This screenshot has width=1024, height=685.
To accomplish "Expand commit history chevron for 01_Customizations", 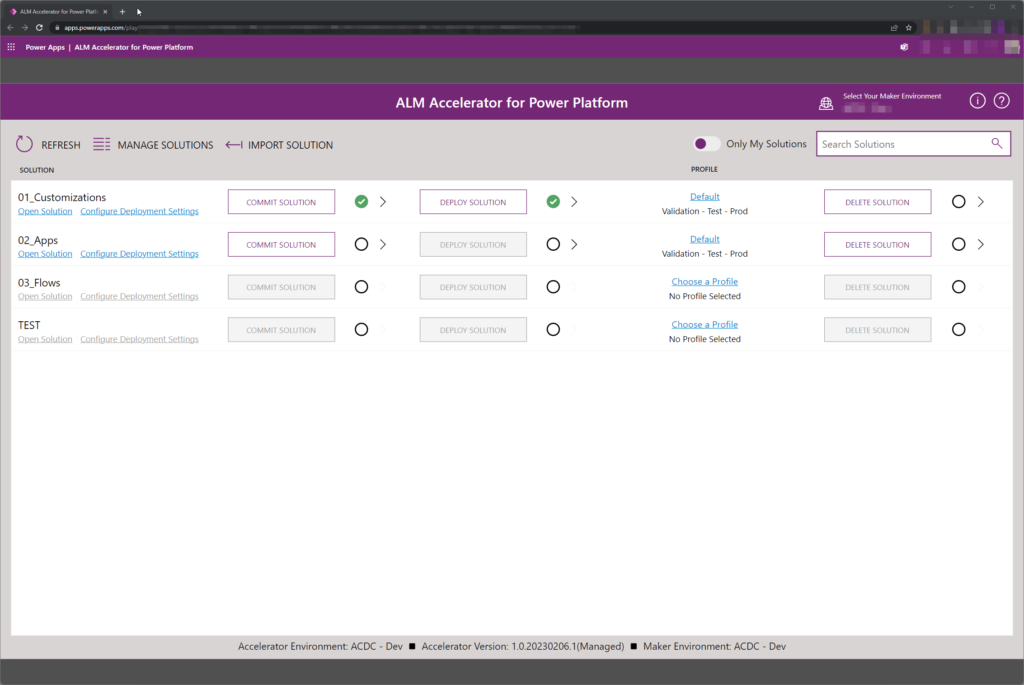I will [x=383, y=202].
